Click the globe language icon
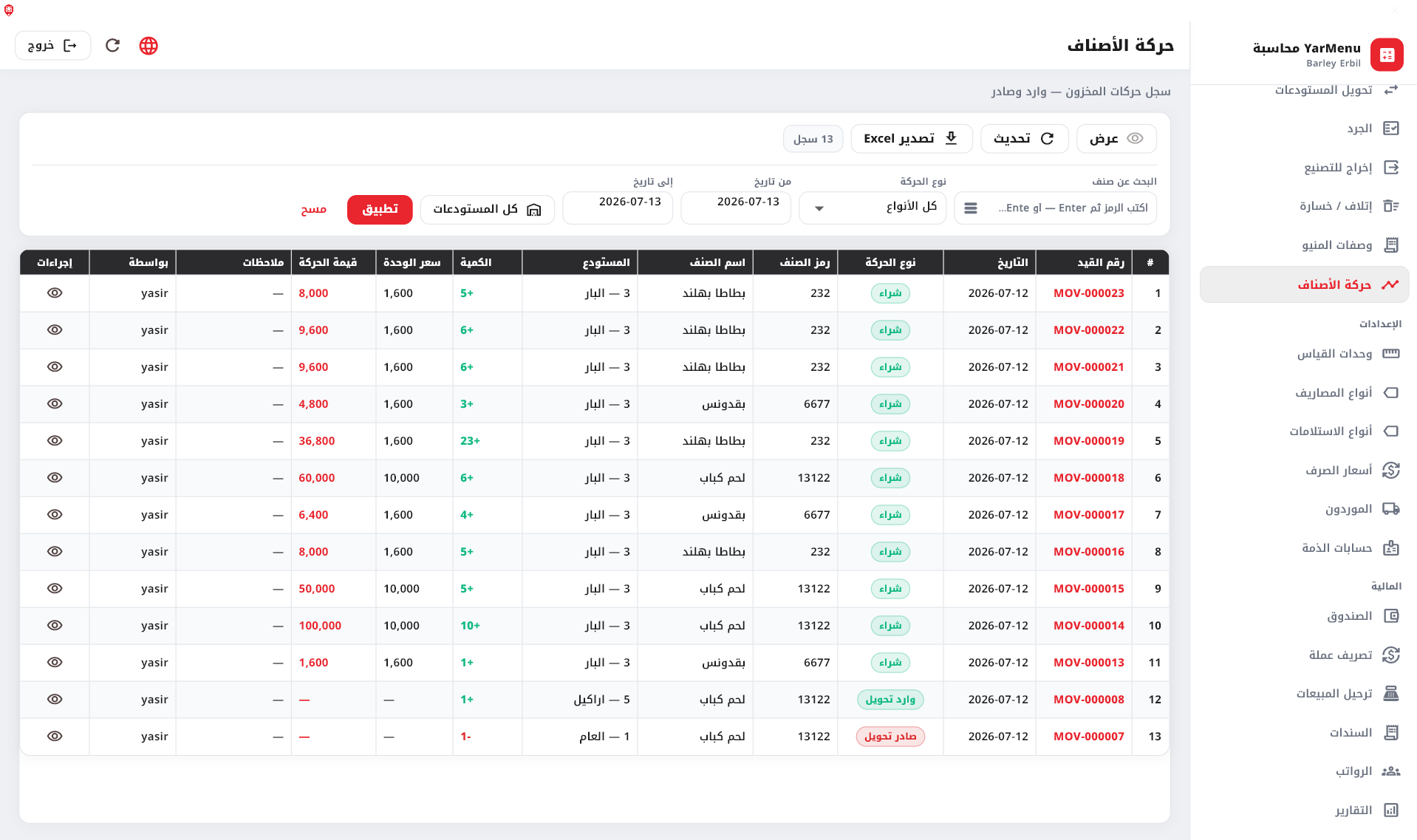The width and height of the screenshot is (1417, 840). tap(148, 46)
